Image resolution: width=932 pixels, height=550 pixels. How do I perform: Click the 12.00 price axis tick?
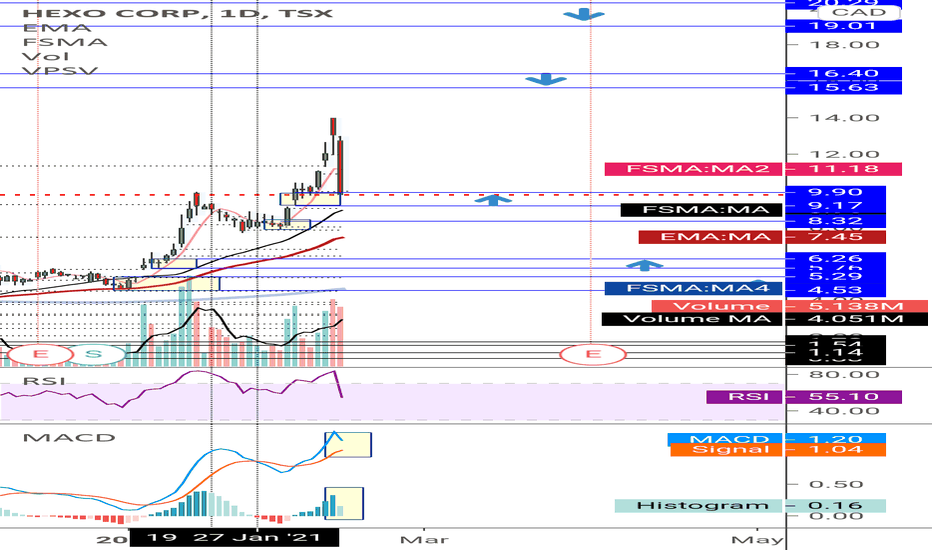[845, 155]
